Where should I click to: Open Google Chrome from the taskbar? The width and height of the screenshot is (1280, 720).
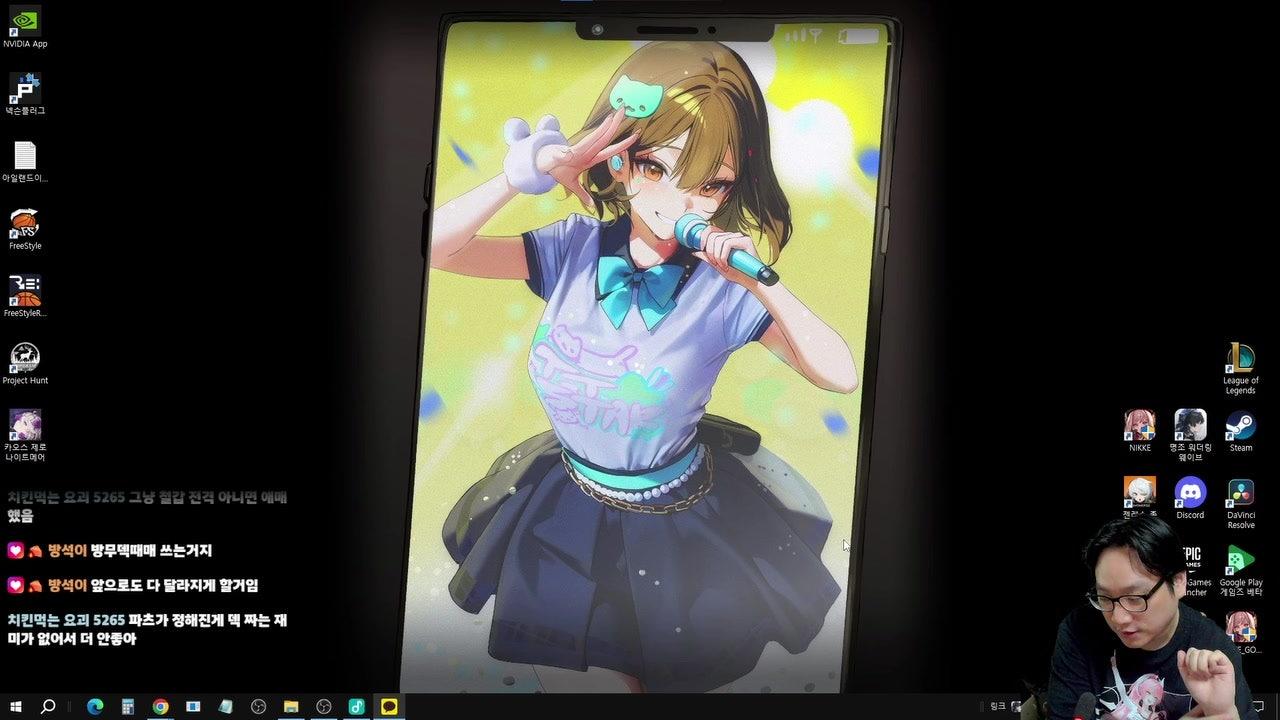[160, 706]
